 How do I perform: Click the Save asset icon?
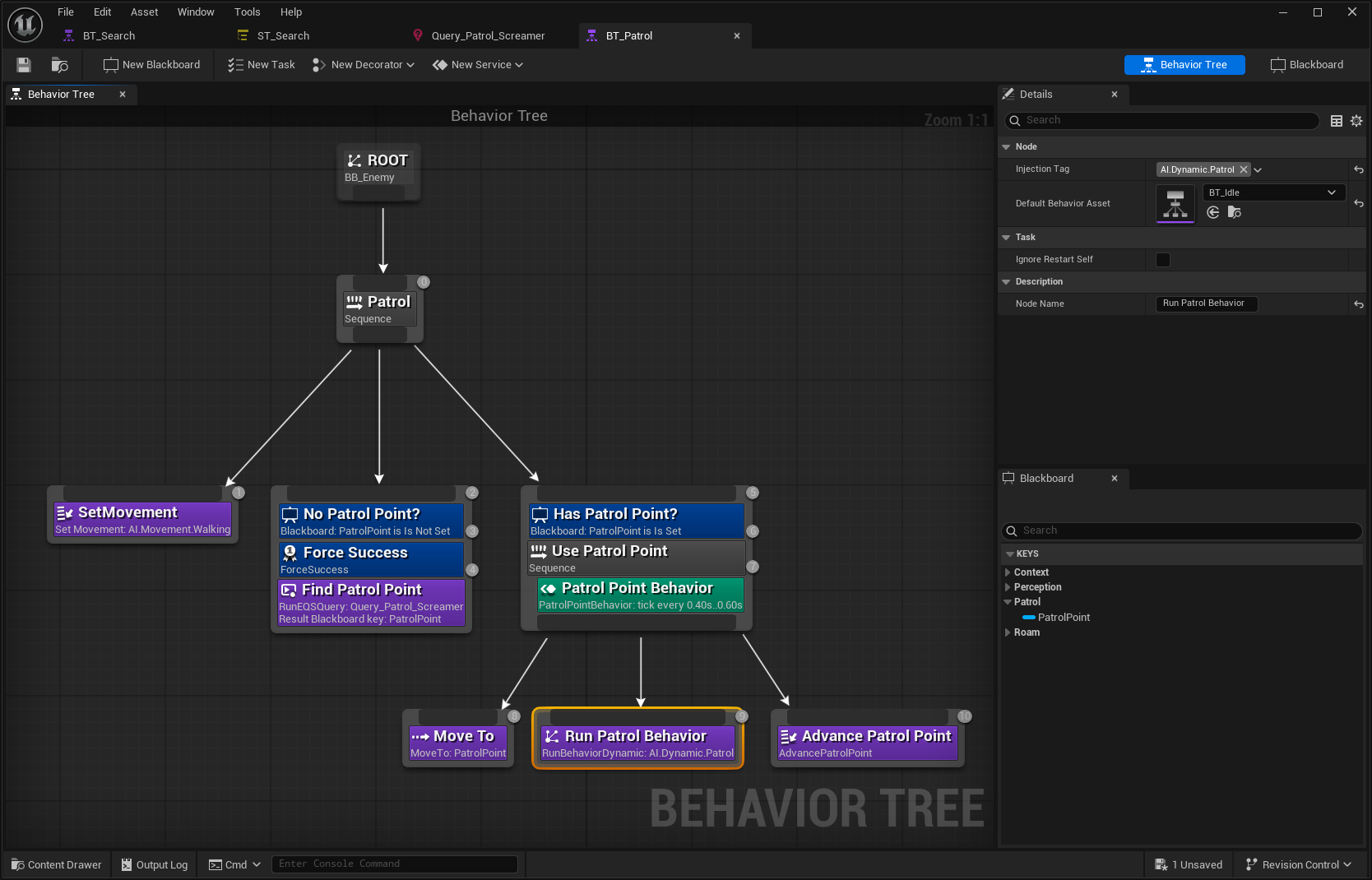coord(23,65)
